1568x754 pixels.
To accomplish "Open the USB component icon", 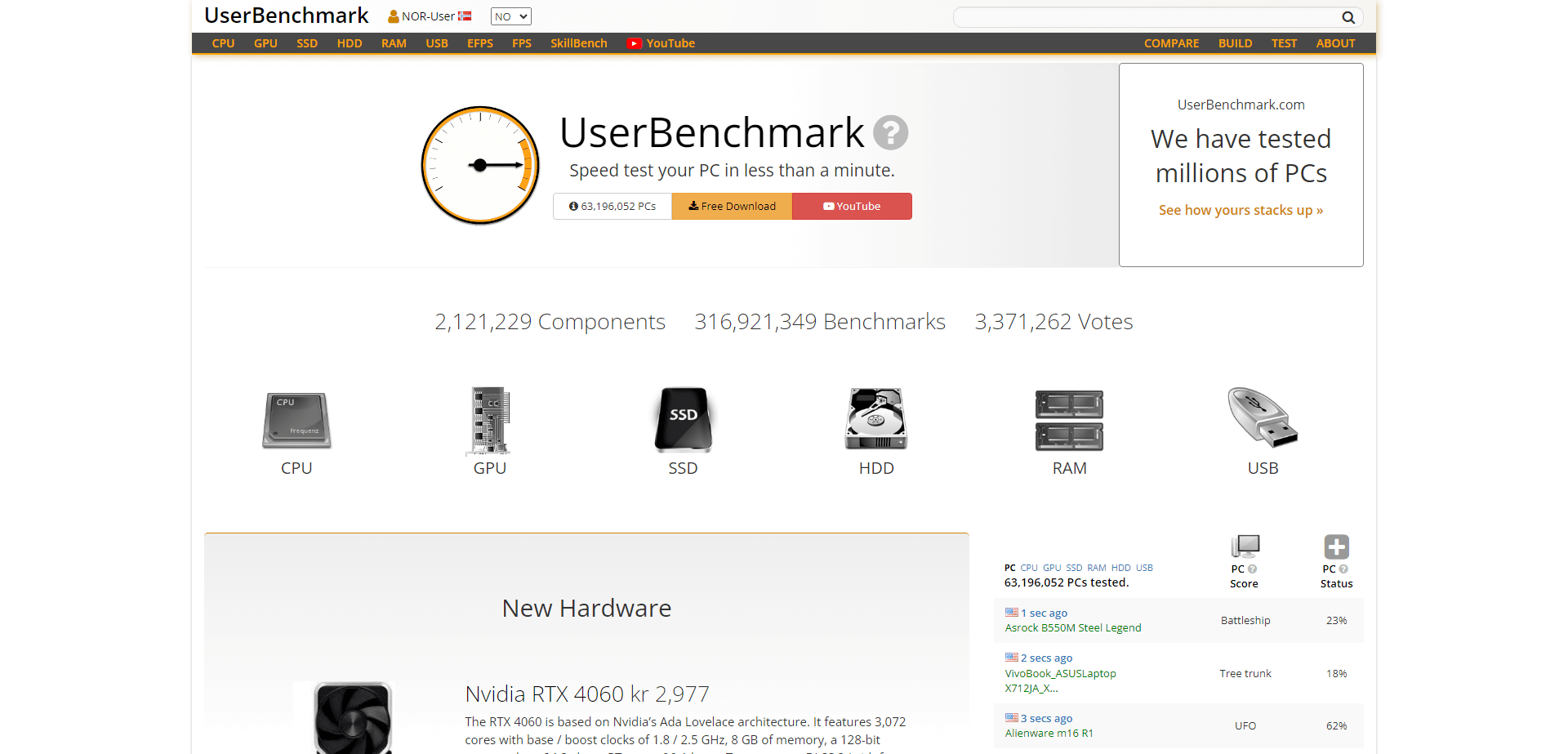I will click(x=1261, y=421).
